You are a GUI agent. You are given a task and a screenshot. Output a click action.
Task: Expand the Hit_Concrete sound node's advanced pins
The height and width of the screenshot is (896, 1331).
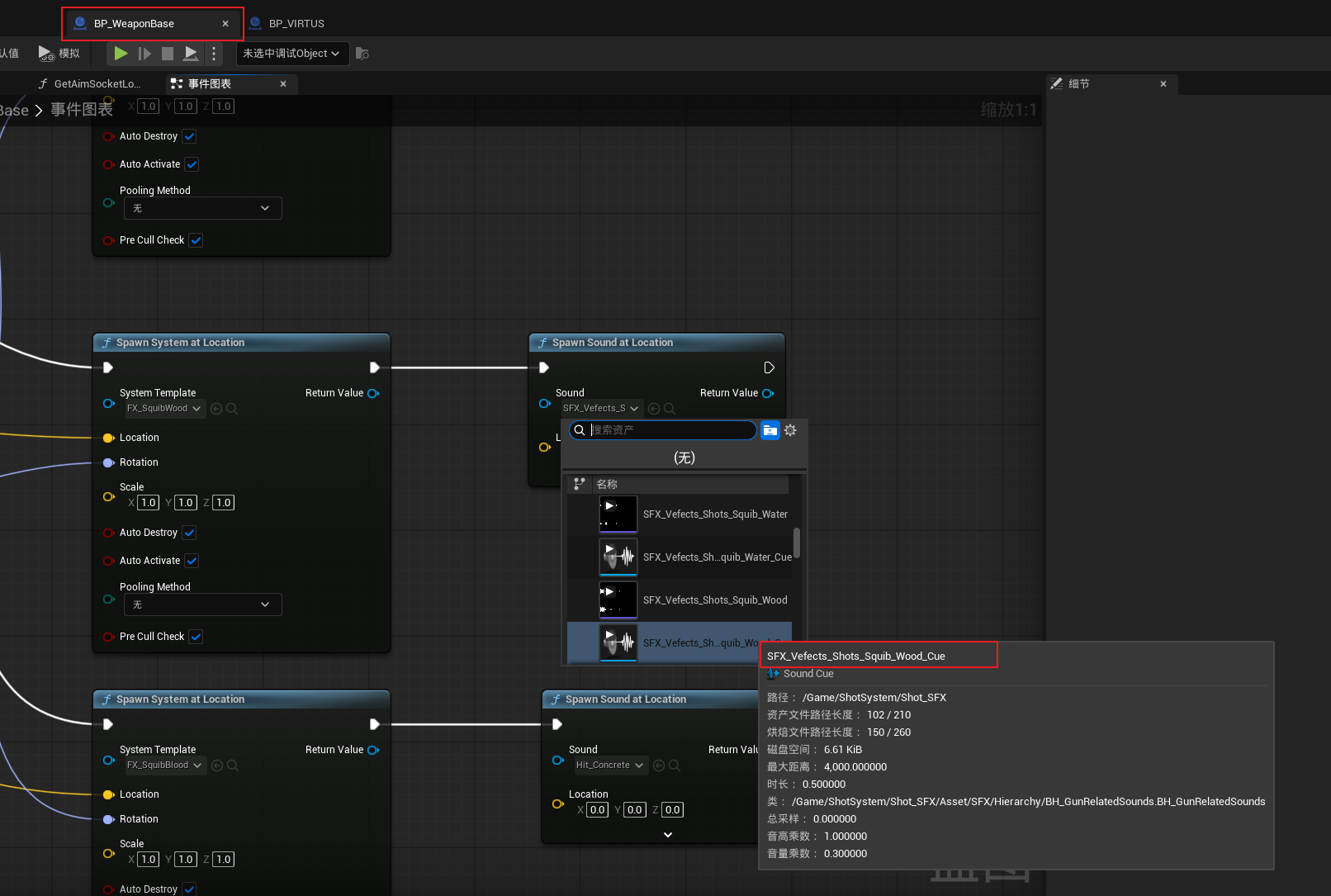click(668, 835)
